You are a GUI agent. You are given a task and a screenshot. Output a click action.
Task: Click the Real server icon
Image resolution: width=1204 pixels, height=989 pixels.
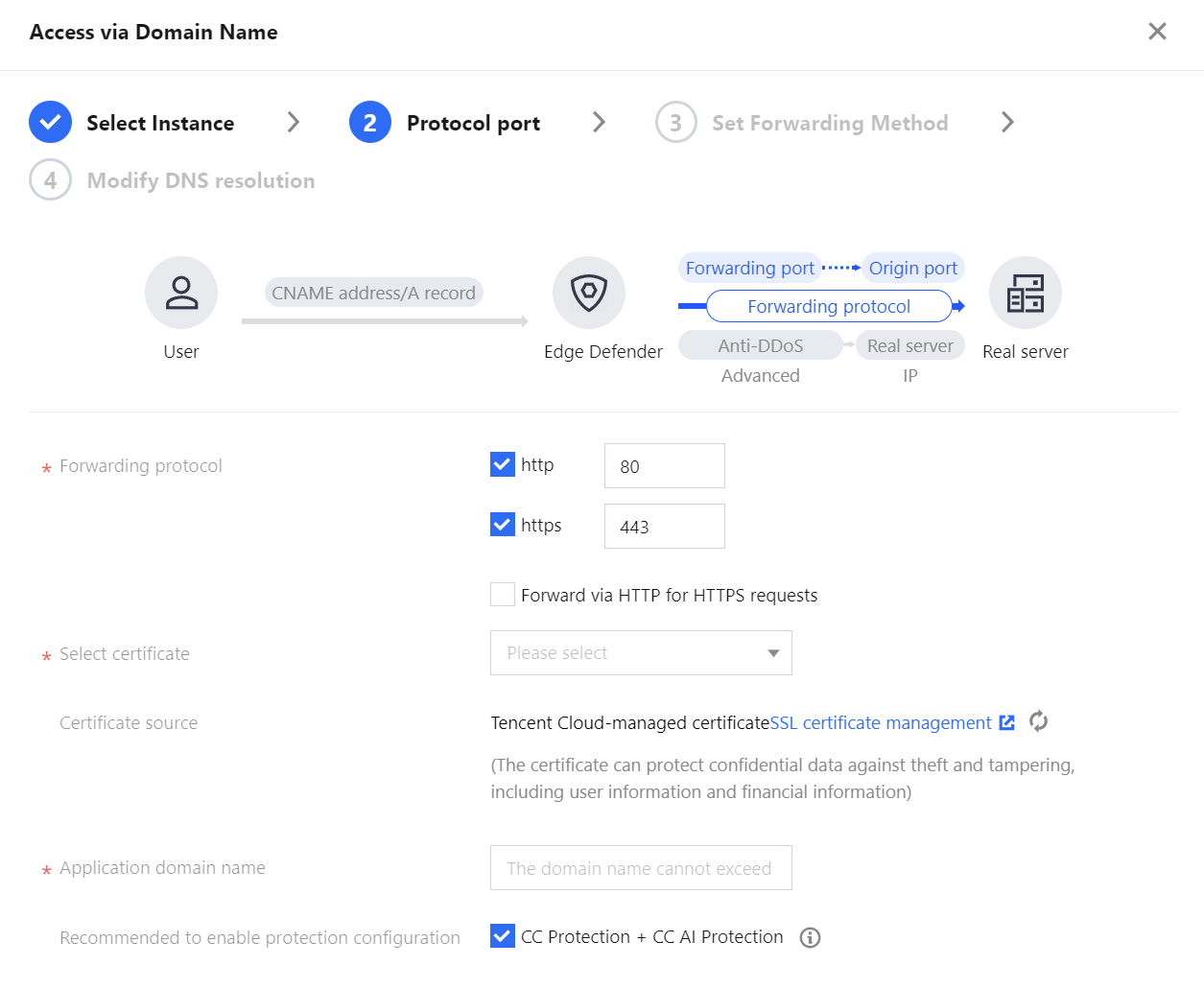pos(1025,293)
